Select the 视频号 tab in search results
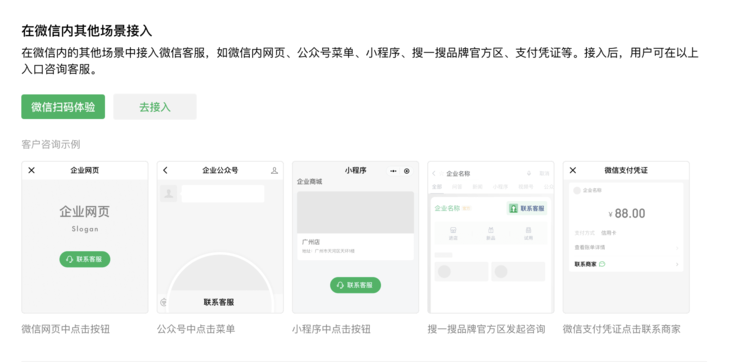This screenshot has width=730, height=362. (526, 187)
